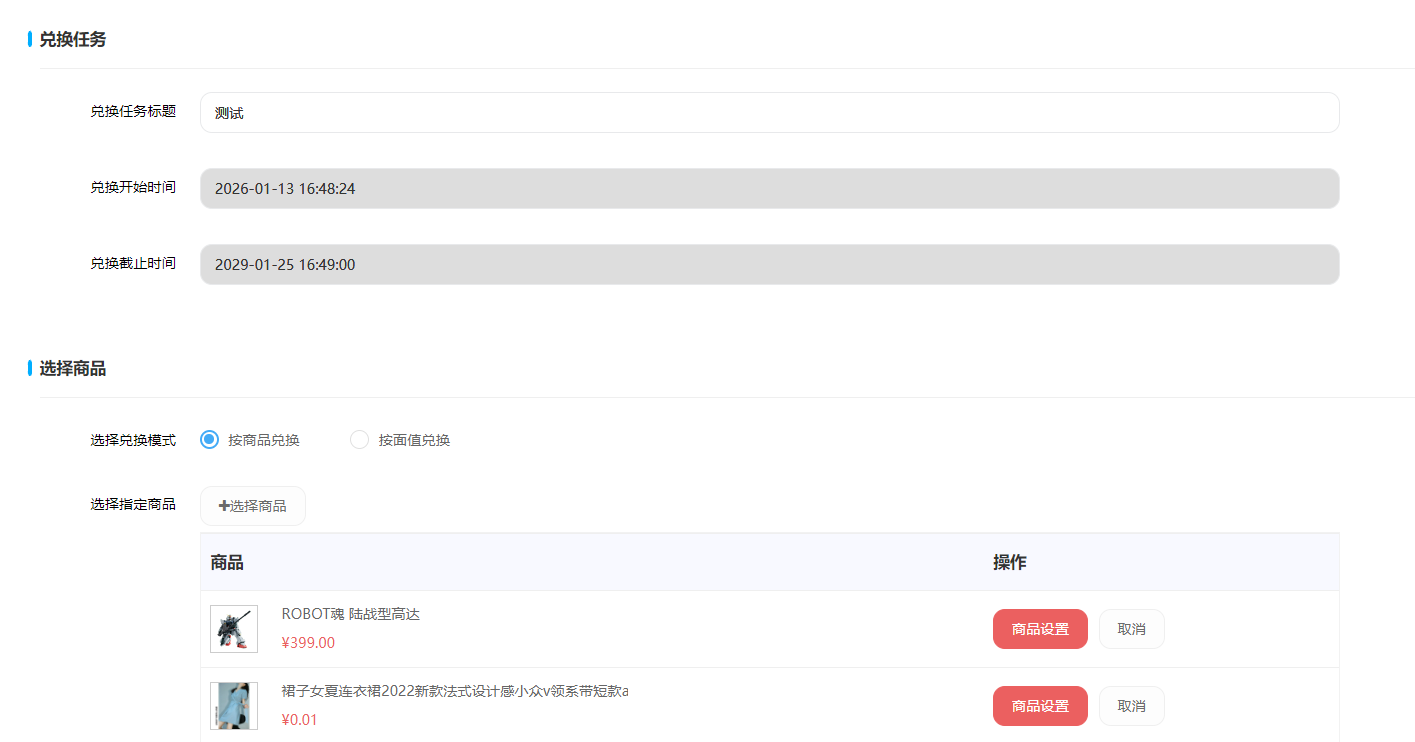Screen dimensions: 1415x742
Task: Switch exchange mode to 按面值兑换
Action: [x=359, y=439]
